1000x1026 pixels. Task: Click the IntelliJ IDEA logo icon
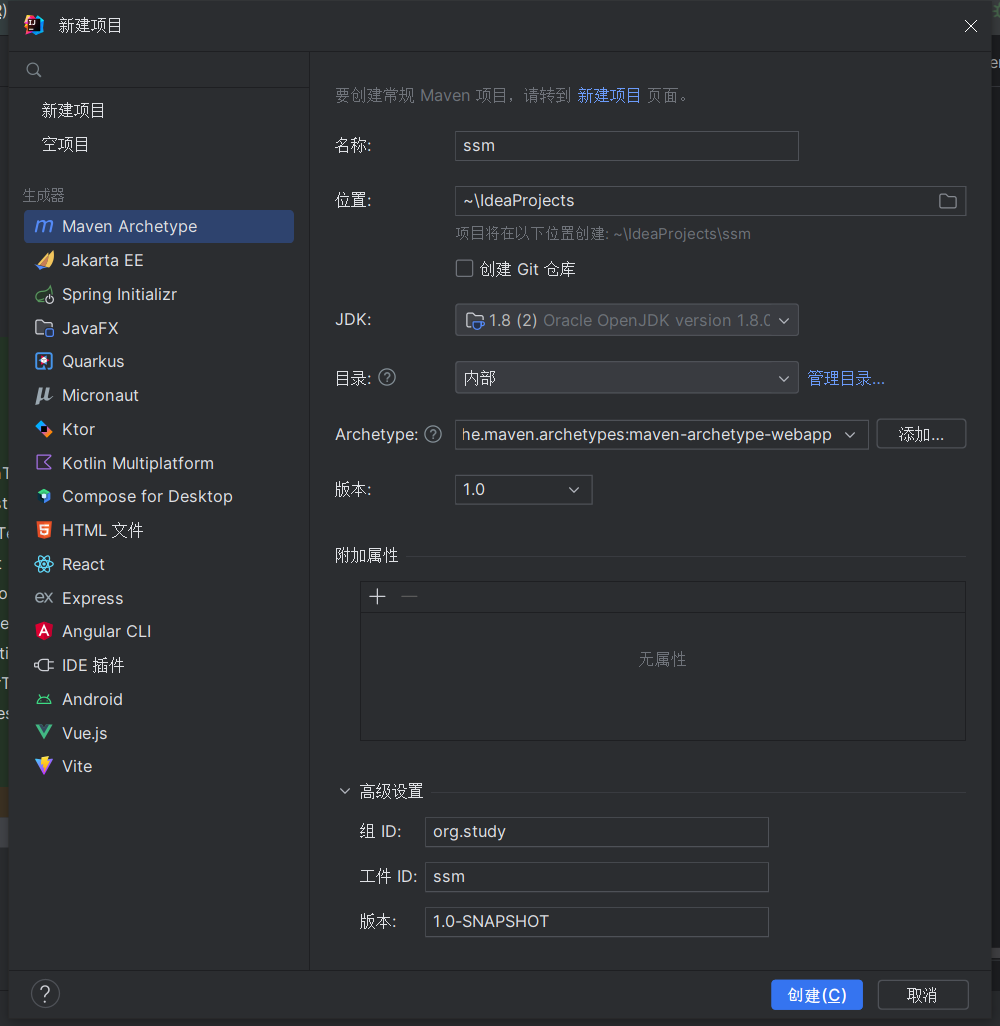pyautogui.click(x=33, y=25)
